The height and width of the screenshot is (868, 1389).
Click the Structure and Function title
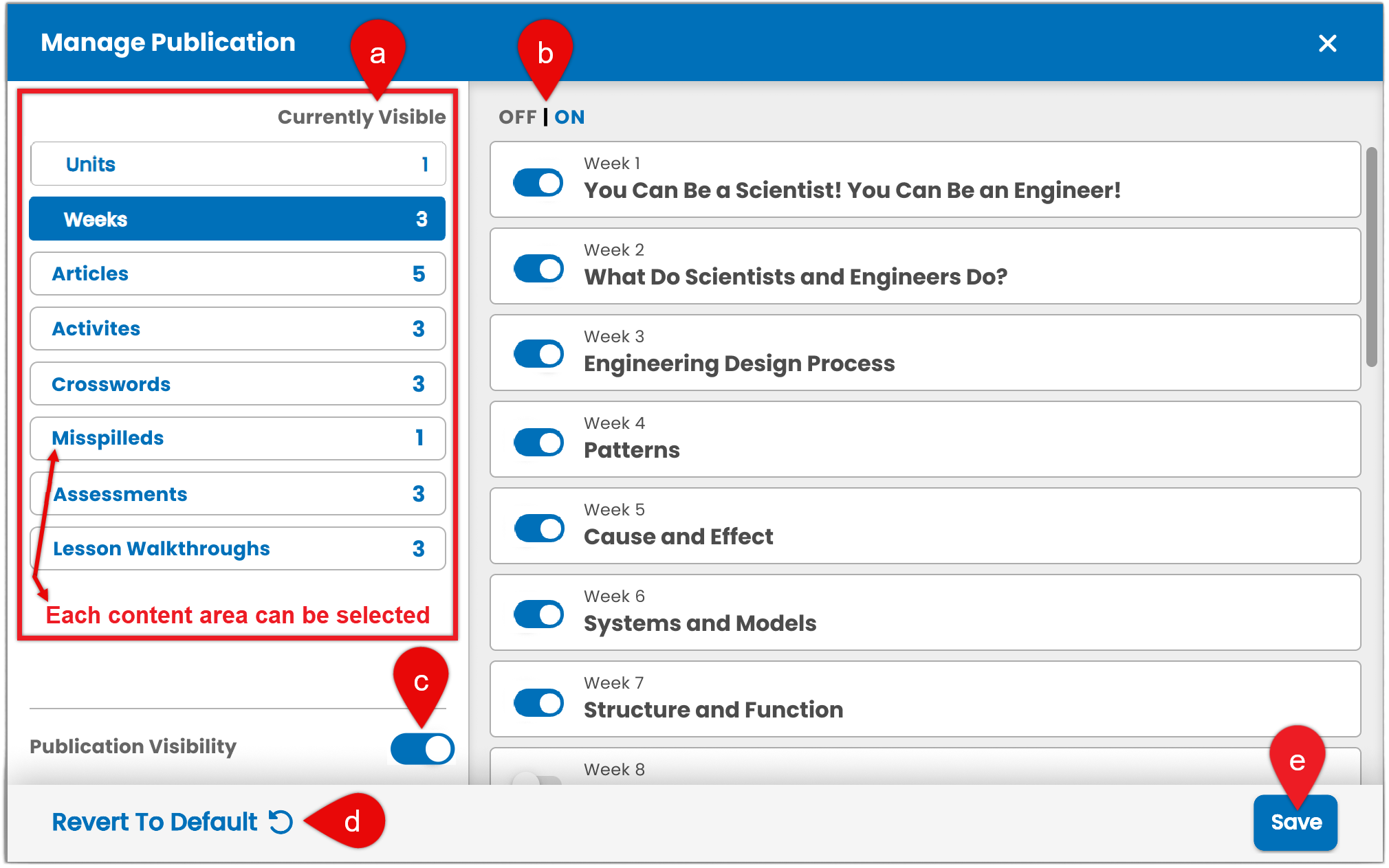pos(713,710)
